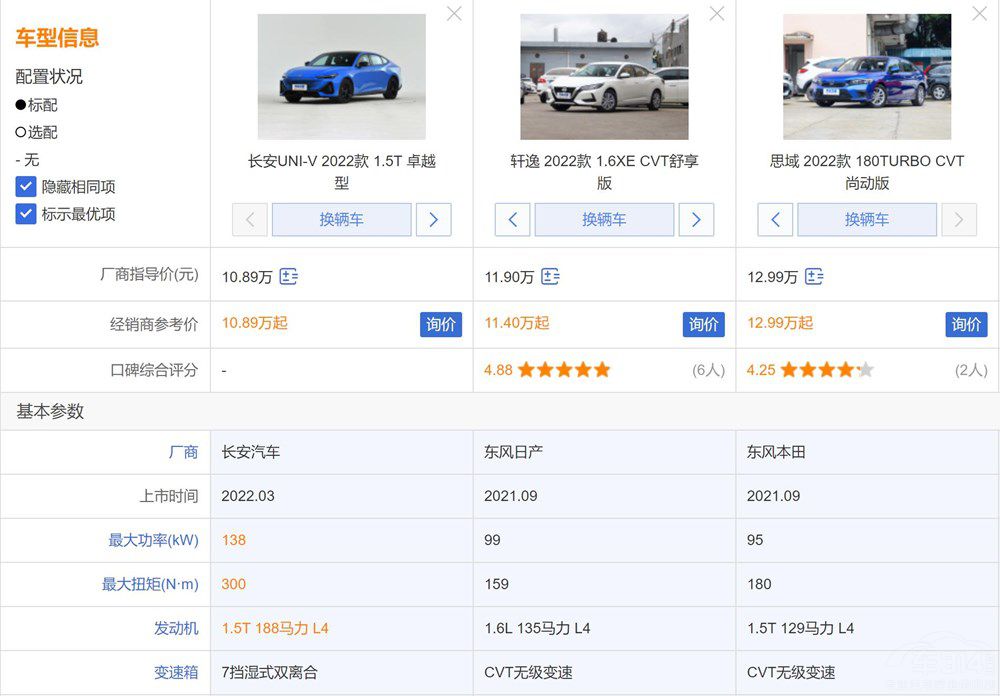Open the 最大功率(kW) parameter link
Viewport: 1000px width, 696px height.
[153, 540]
